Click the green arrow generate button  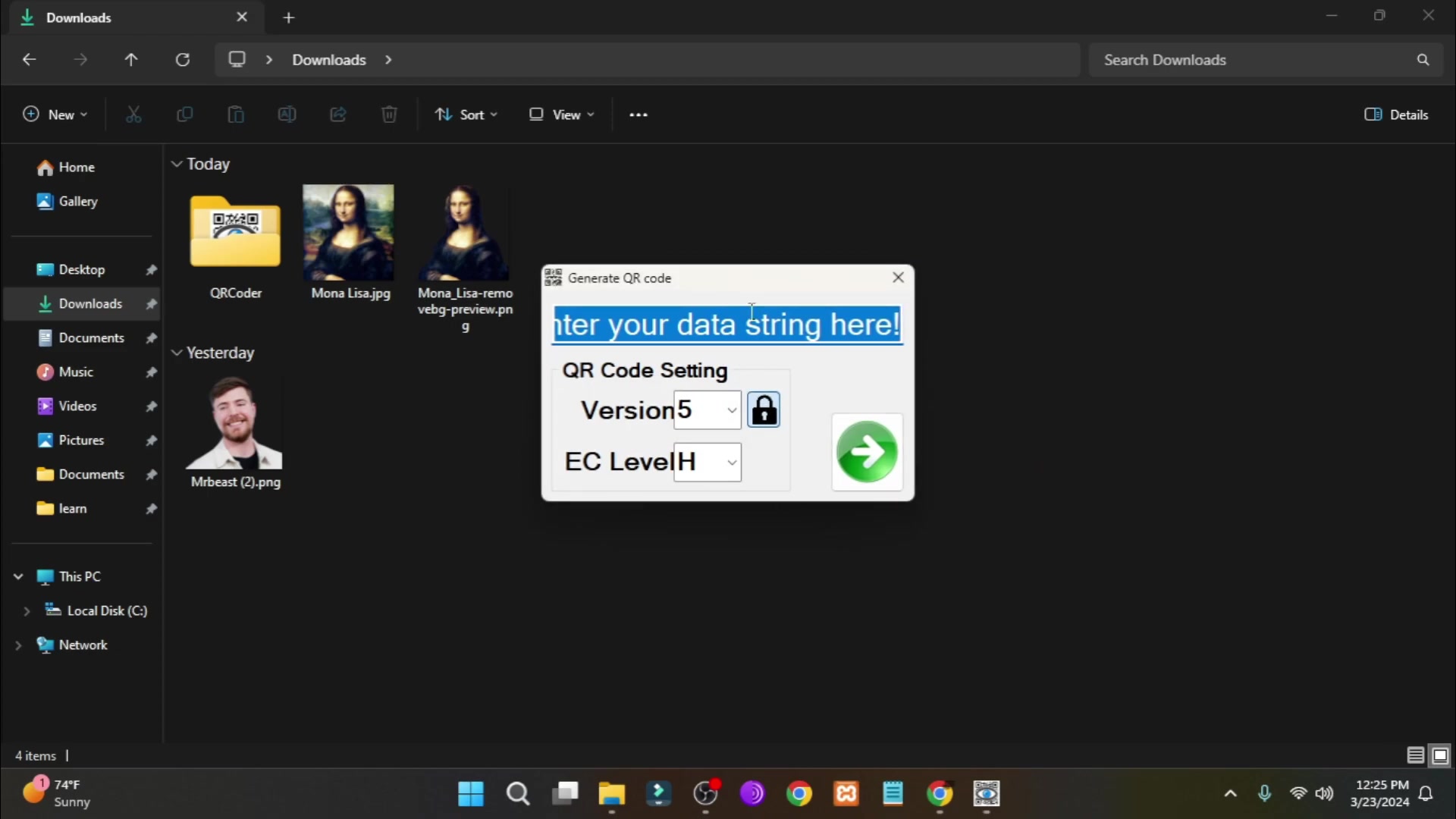pos(867,452)
